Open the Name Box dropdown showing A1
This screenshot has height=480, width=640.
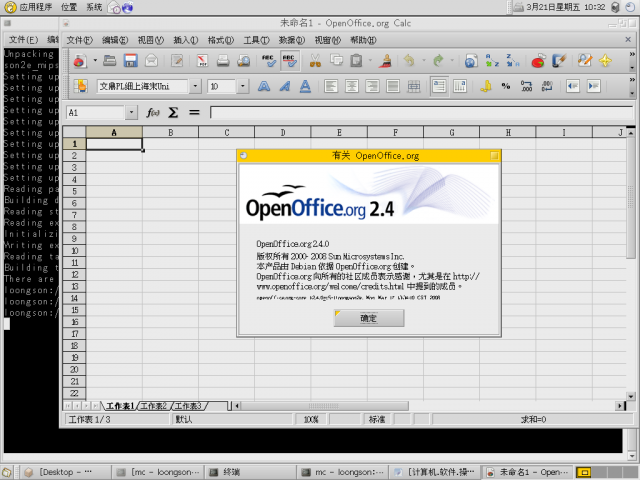pos(132,113)
